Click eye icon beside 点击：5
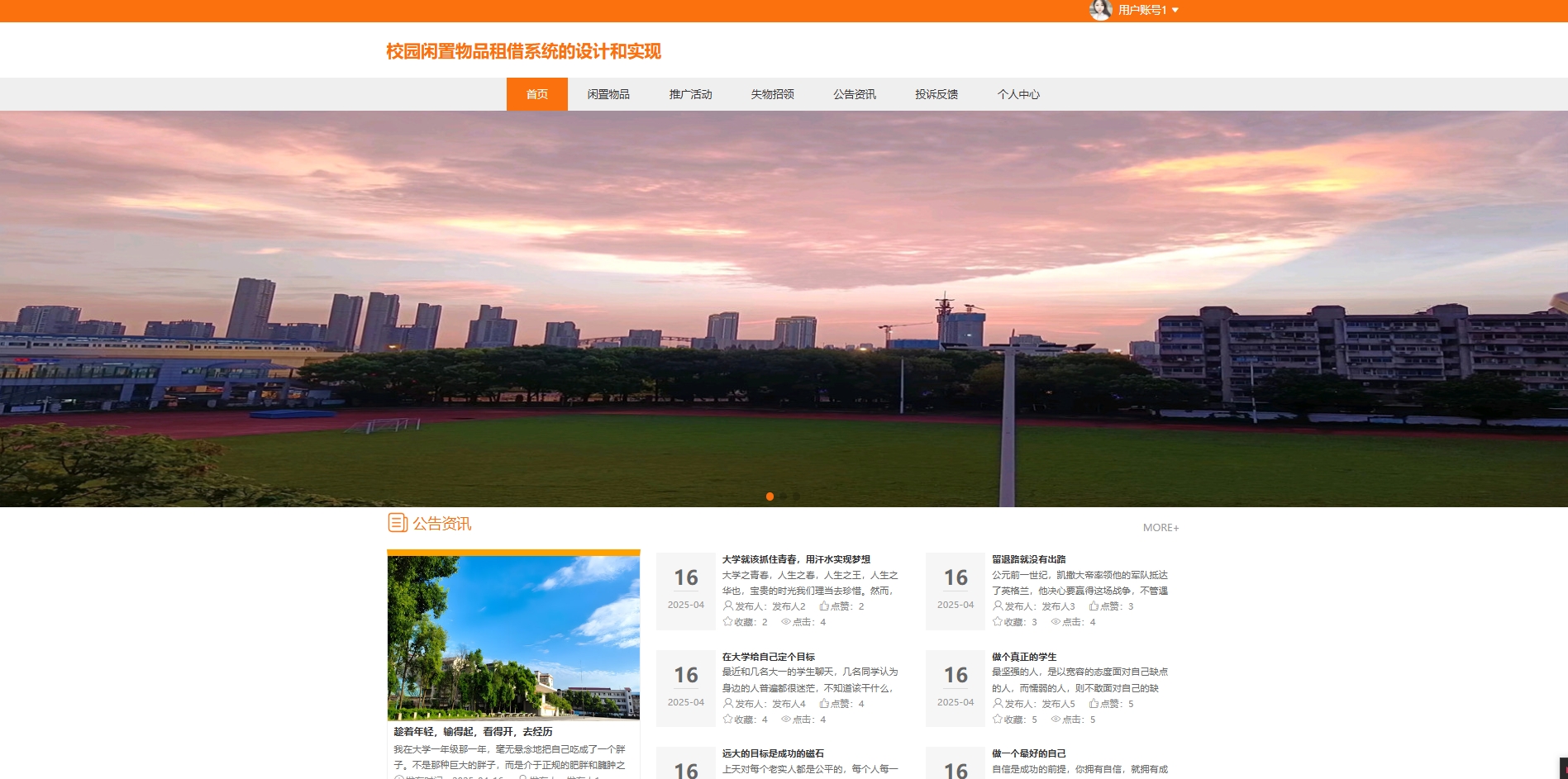1568x779 pixels. click(x=1056, y=720)
